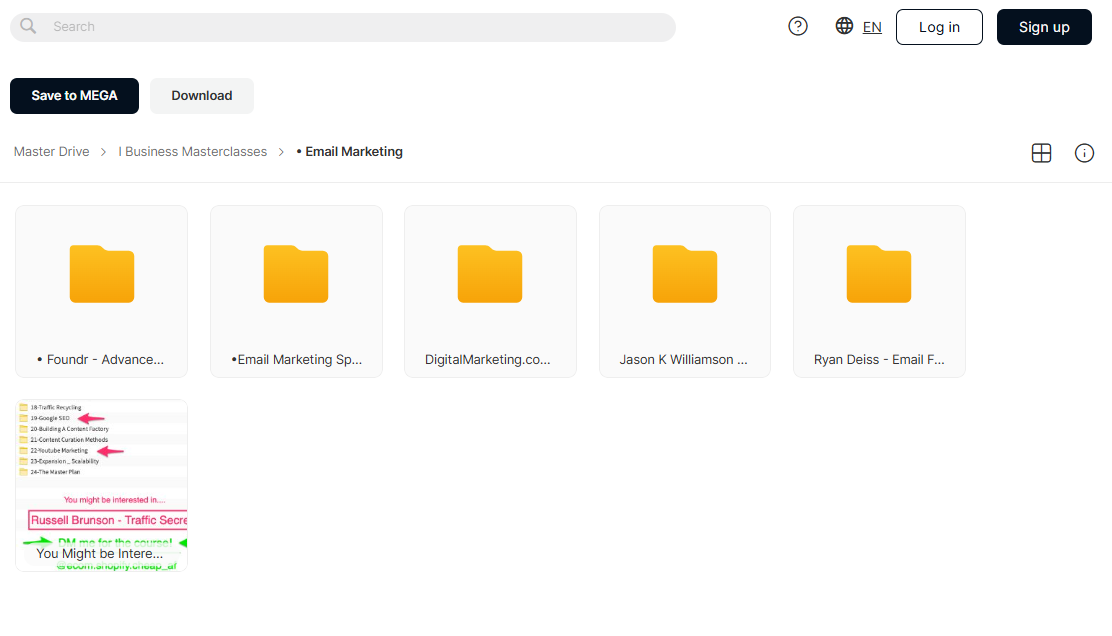Viewport: 1112px width, 636px height.
Task: Click the Log in button
Action: pos(939,27)
